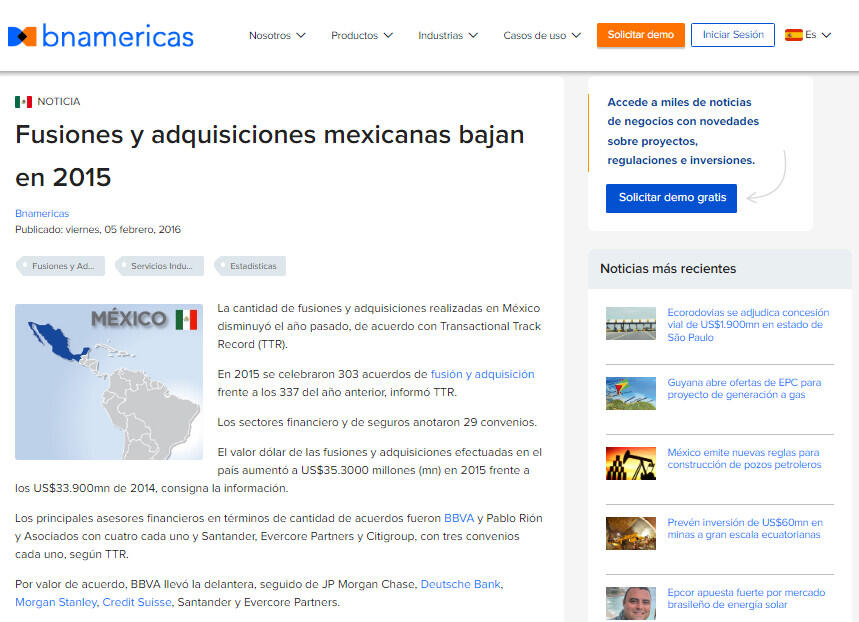Click the Spanish flag language icon
This screenshot has width=859, height=622.
point(794,35)
